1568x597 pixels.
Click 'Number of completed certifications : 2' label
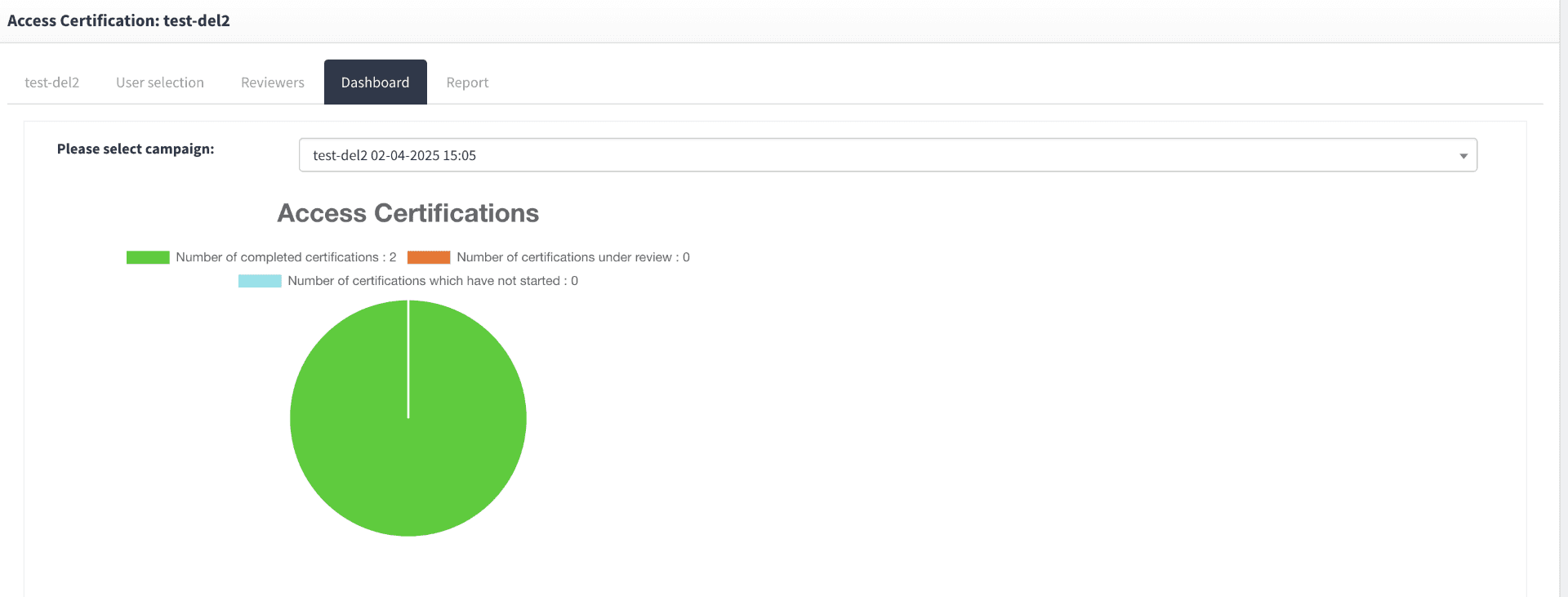286,257
